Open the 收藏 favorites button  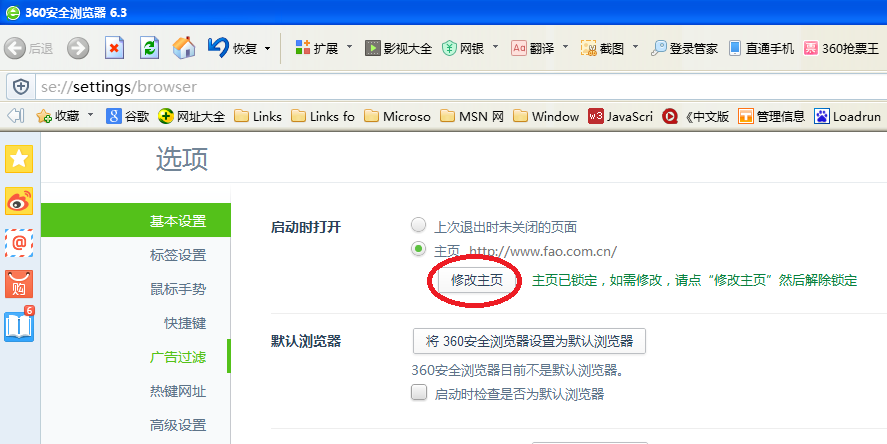pos(57,117)
